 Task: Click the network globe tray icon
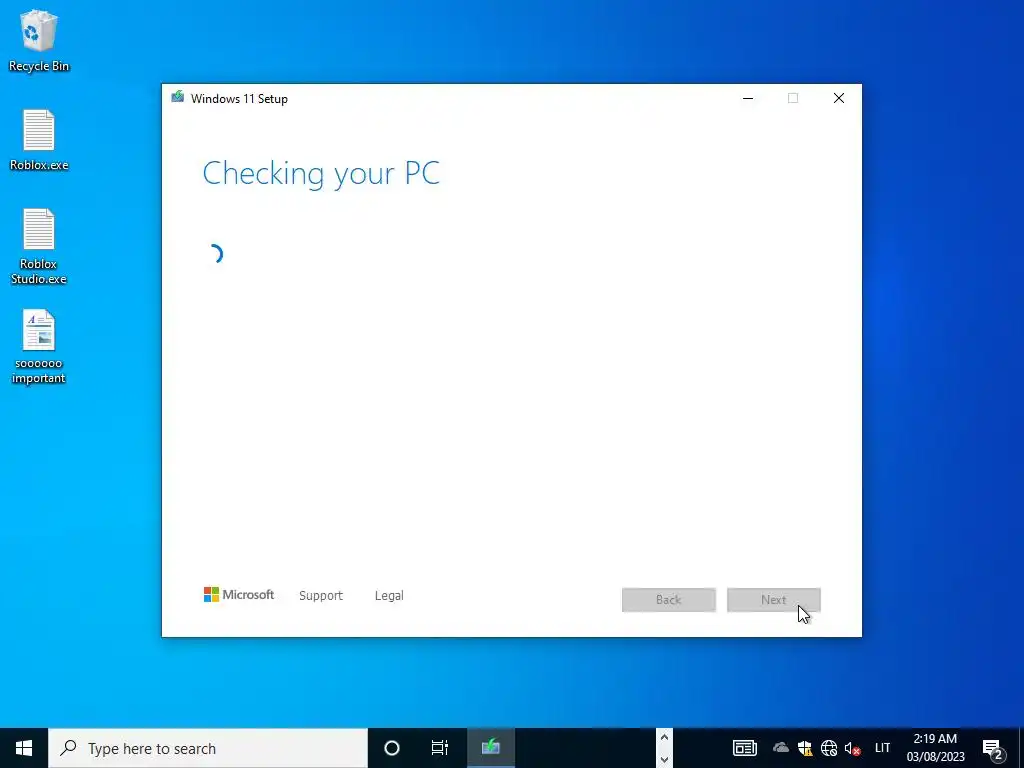tap(829, 748)
